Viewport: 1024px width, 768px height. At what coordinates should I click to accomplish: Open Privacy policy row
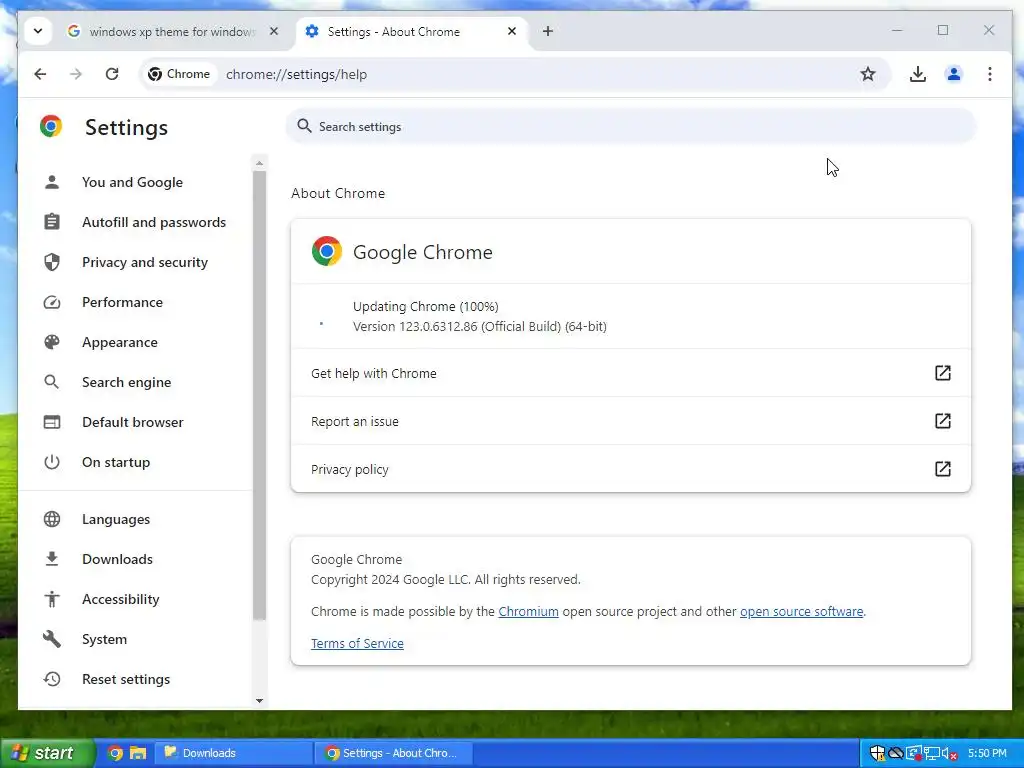pos(631,469)
